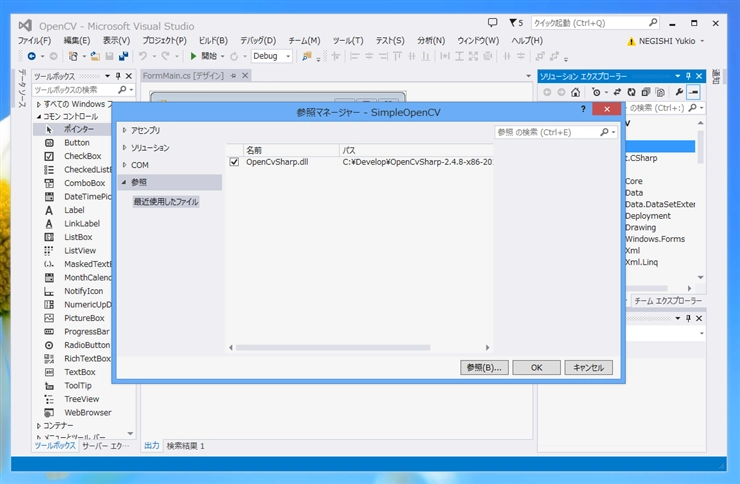Viewport: 740px width, 484px height.
Task: Click the New Project toolbar icon
Action: tap(73, 56)
